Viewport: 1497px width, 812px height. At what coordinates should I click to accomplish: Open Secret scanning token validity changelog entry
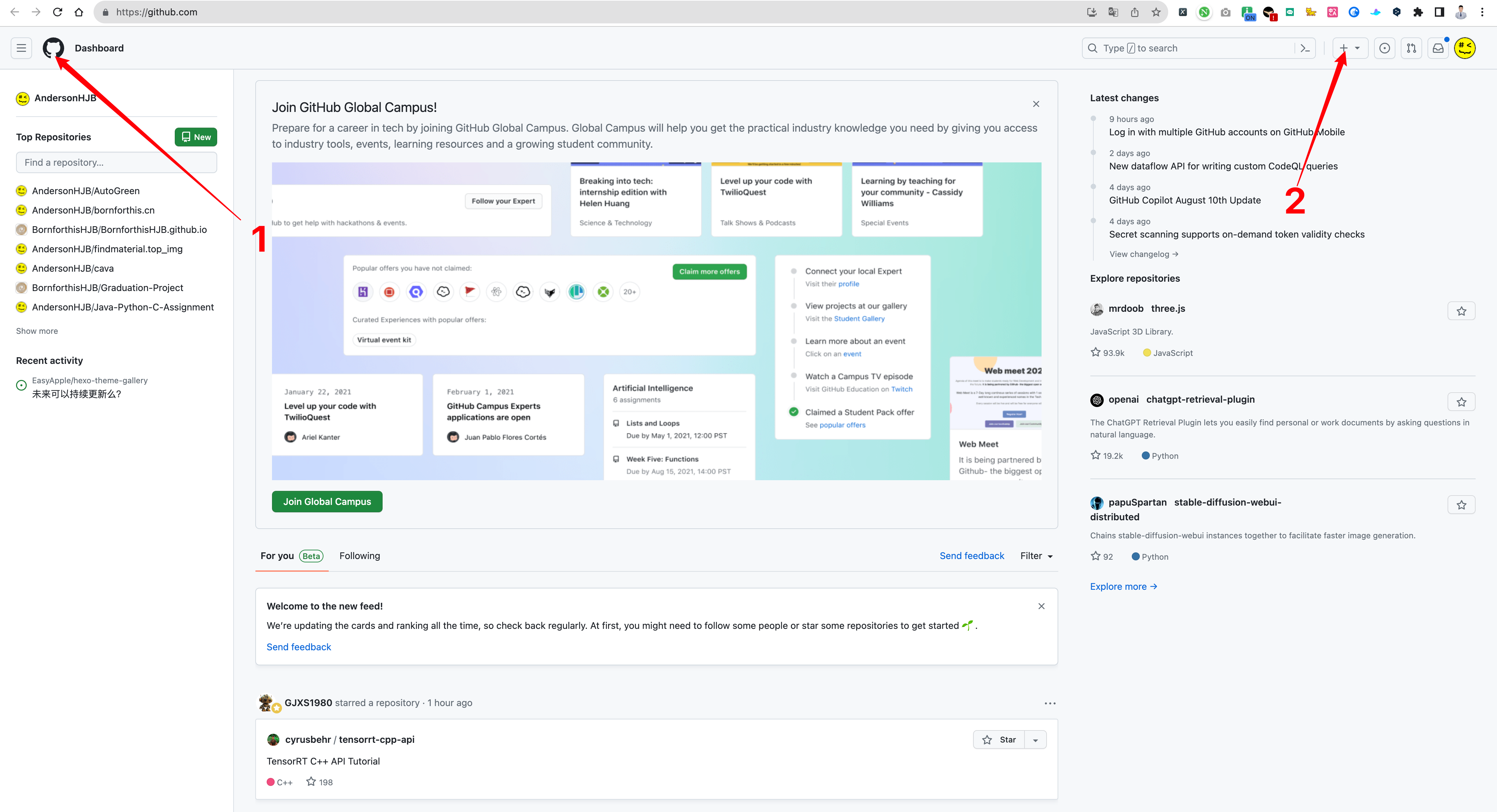click(x=1237, y=234)
